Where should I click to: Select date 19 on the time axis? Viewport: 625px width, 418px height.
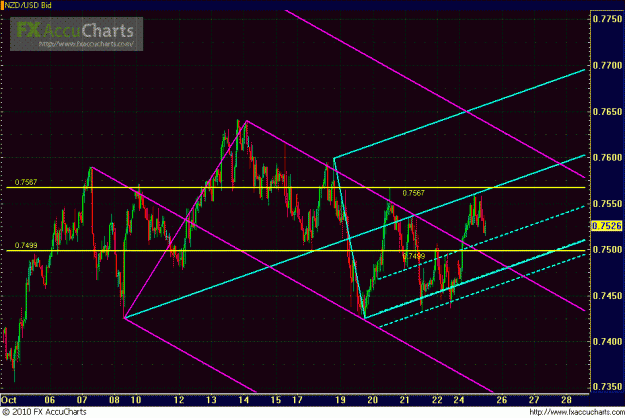click(340, 400)
